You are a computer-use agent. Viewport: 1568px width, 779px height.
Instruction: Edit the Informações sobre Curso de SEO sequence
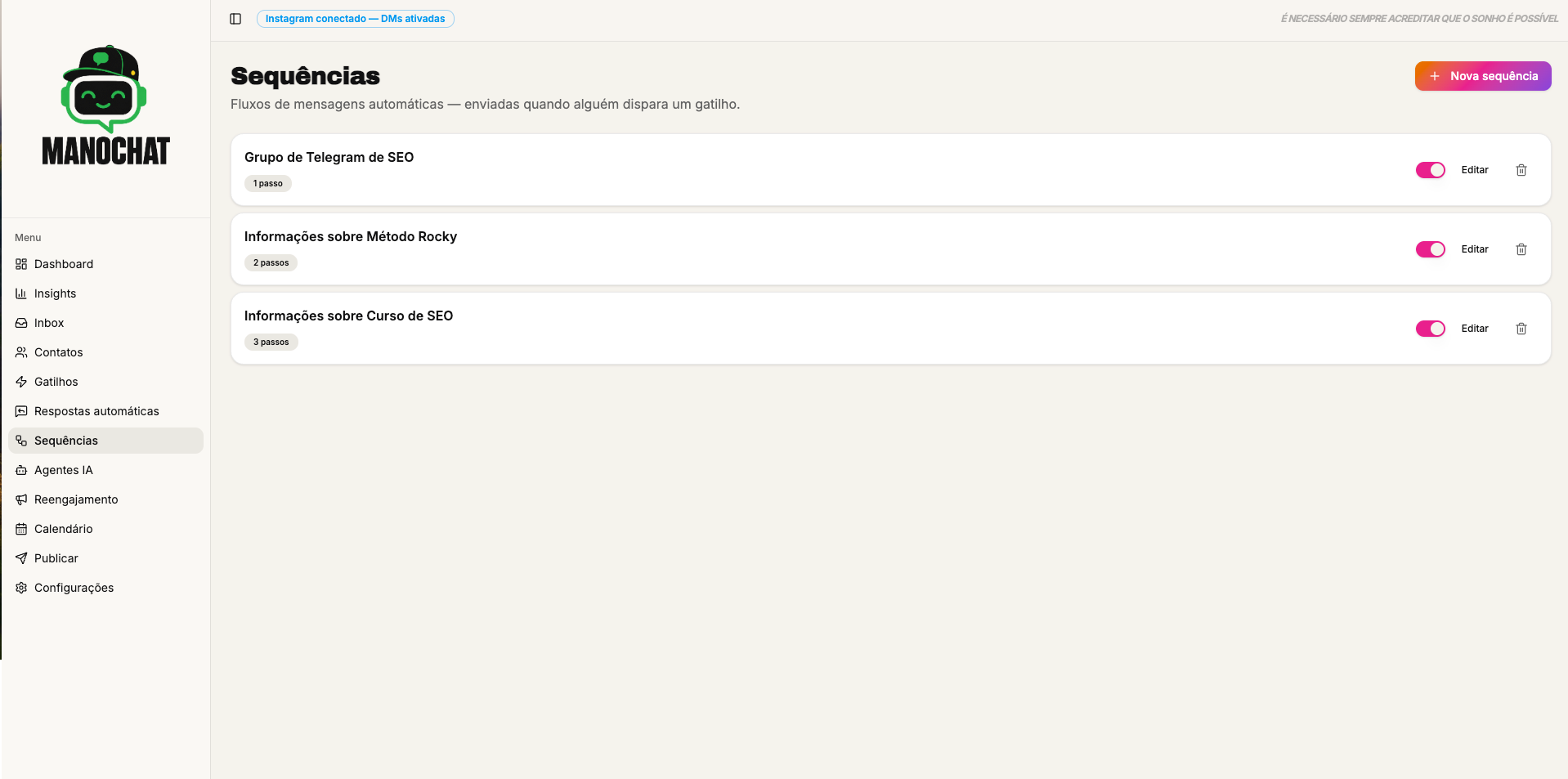1475,329
